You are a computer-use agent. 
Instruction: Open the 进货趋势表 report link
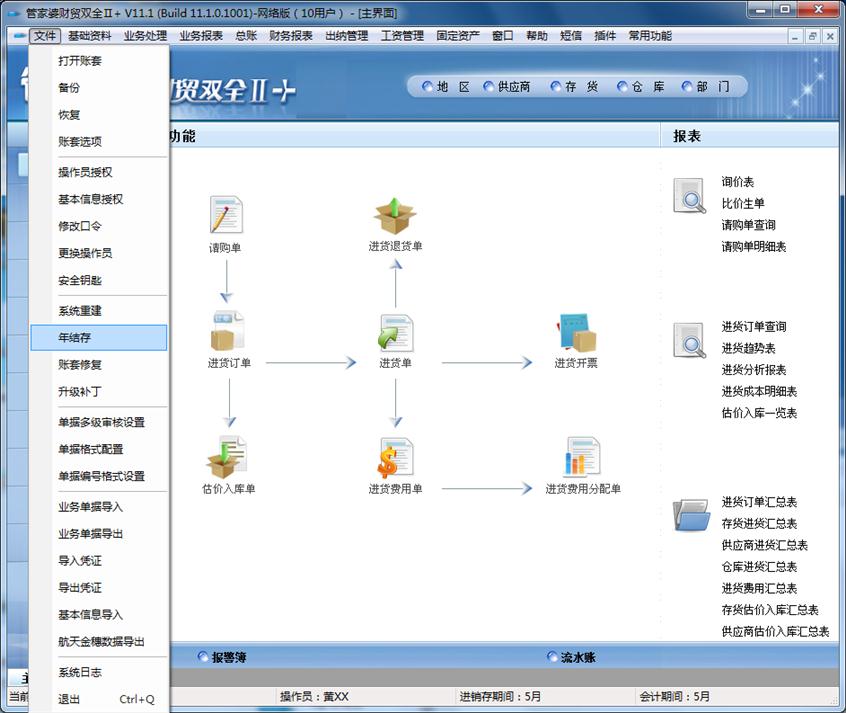(748, 348)
